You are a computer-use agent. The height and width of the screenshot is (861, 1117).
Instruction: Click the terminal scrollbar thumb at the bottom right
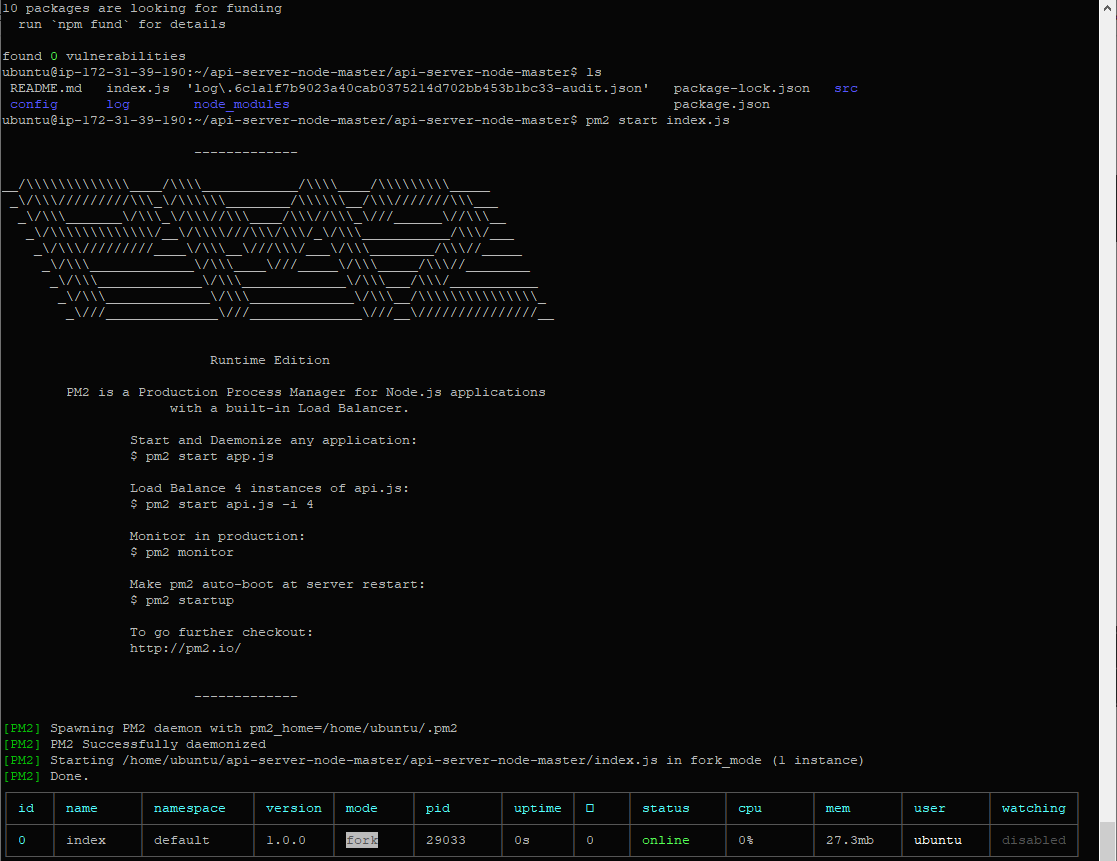point(1107,841)
